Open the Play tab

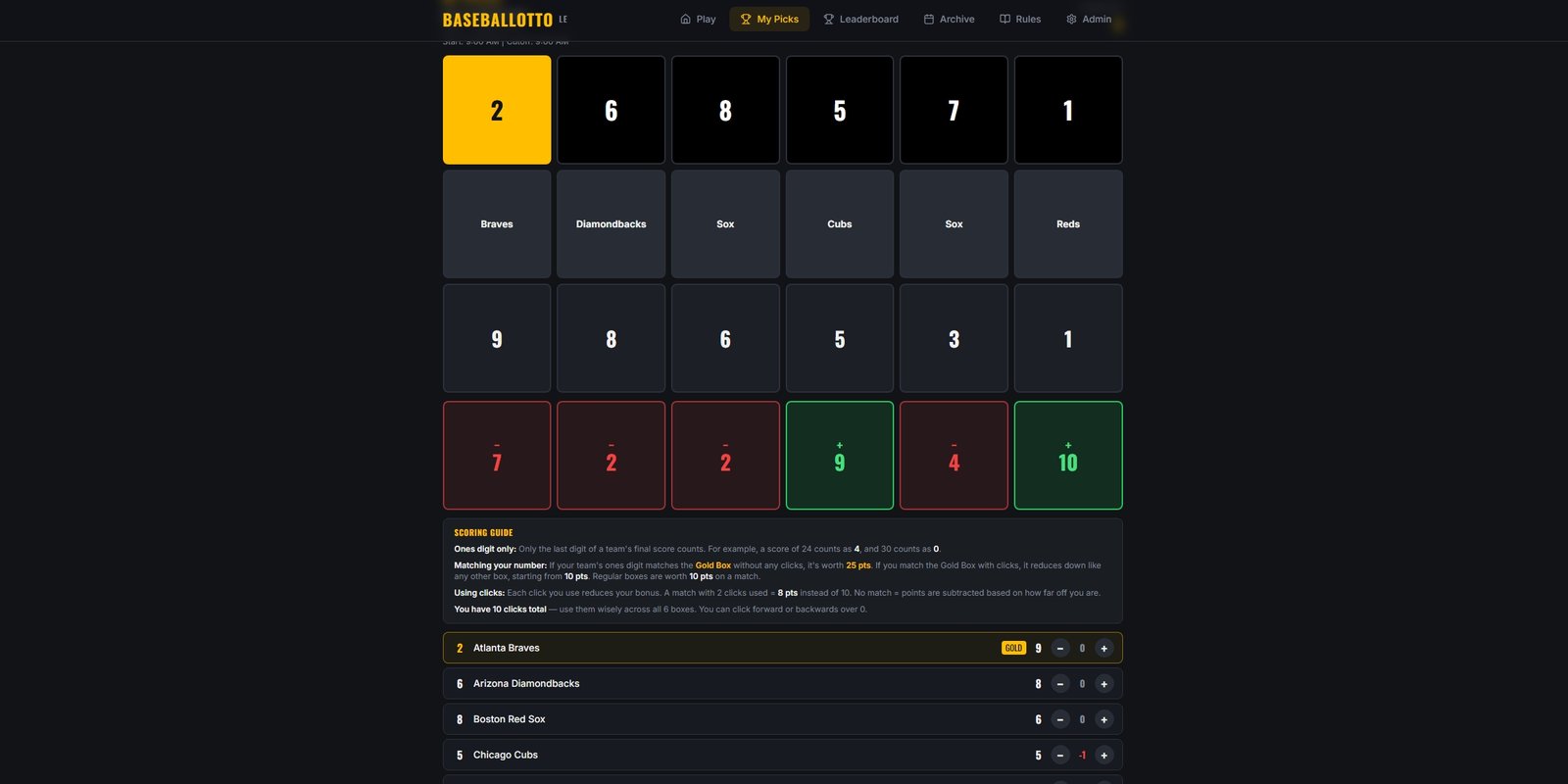(x=698, y=19)
